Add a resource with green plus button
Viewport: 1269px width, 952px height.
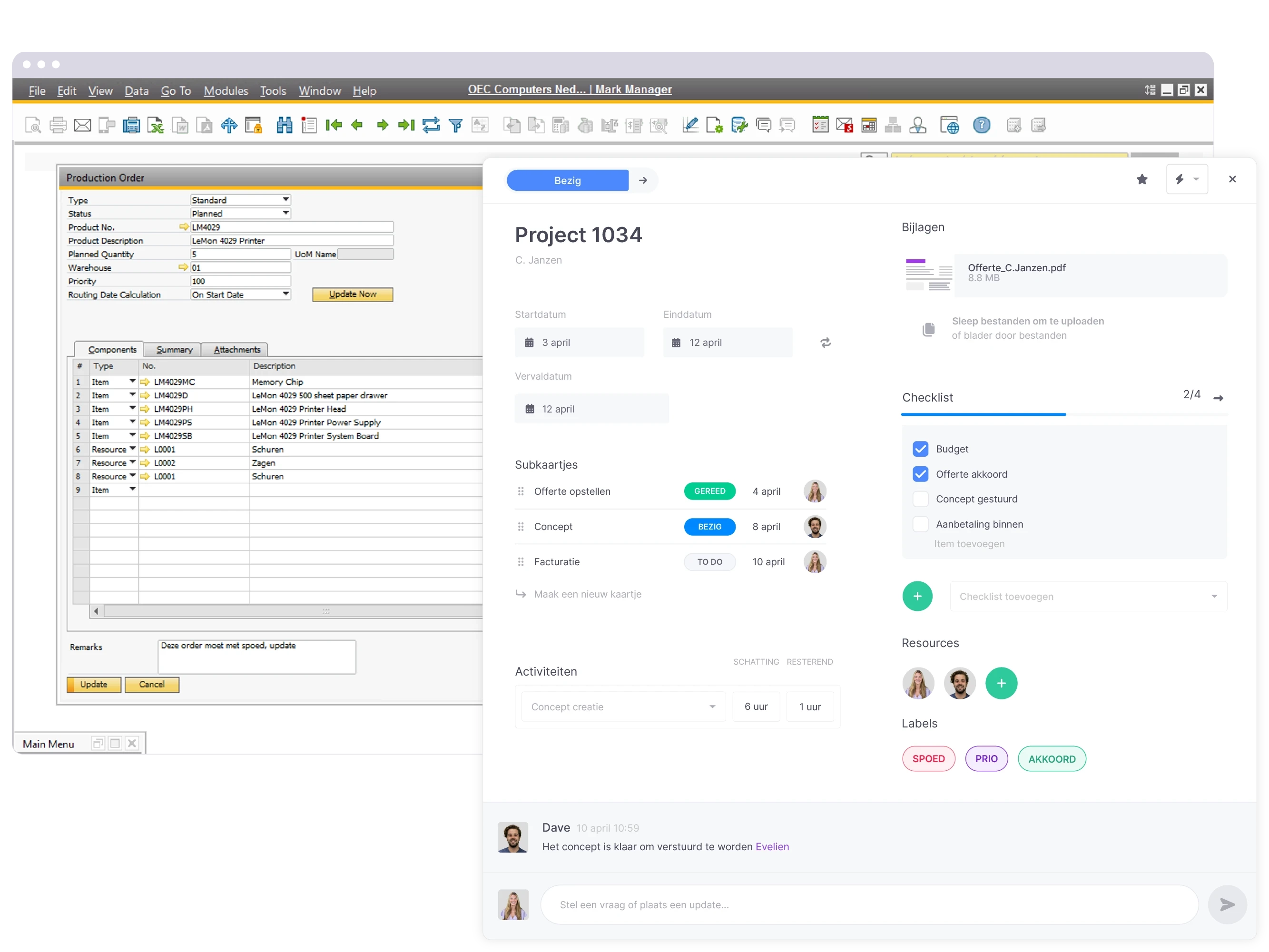pos(1001,683)
